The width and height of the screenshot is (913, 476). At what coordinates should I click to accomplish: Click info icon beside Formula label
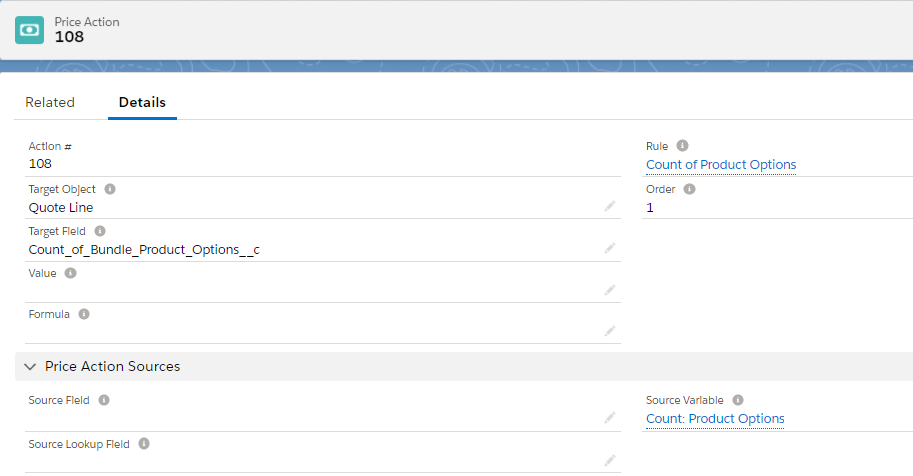pos(84,314)
